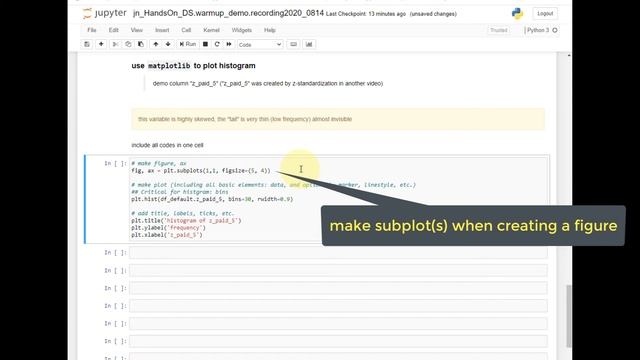Select the 'include all codes in one cell' text

[167, 145]
